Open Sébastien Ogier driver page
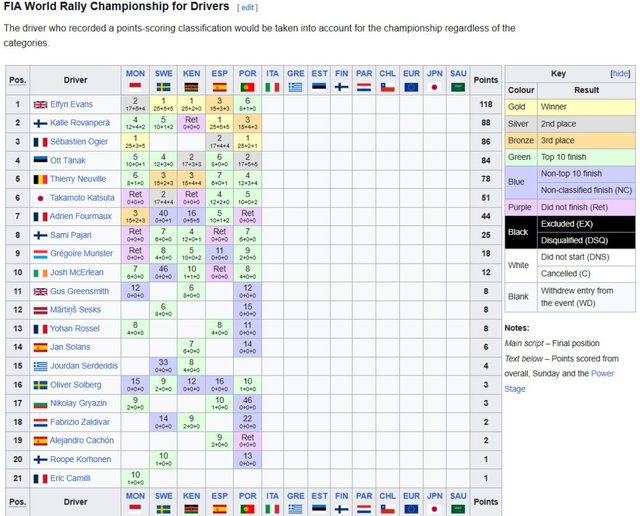Viewport: 640px width, 516px height. (x=79, y=141)
